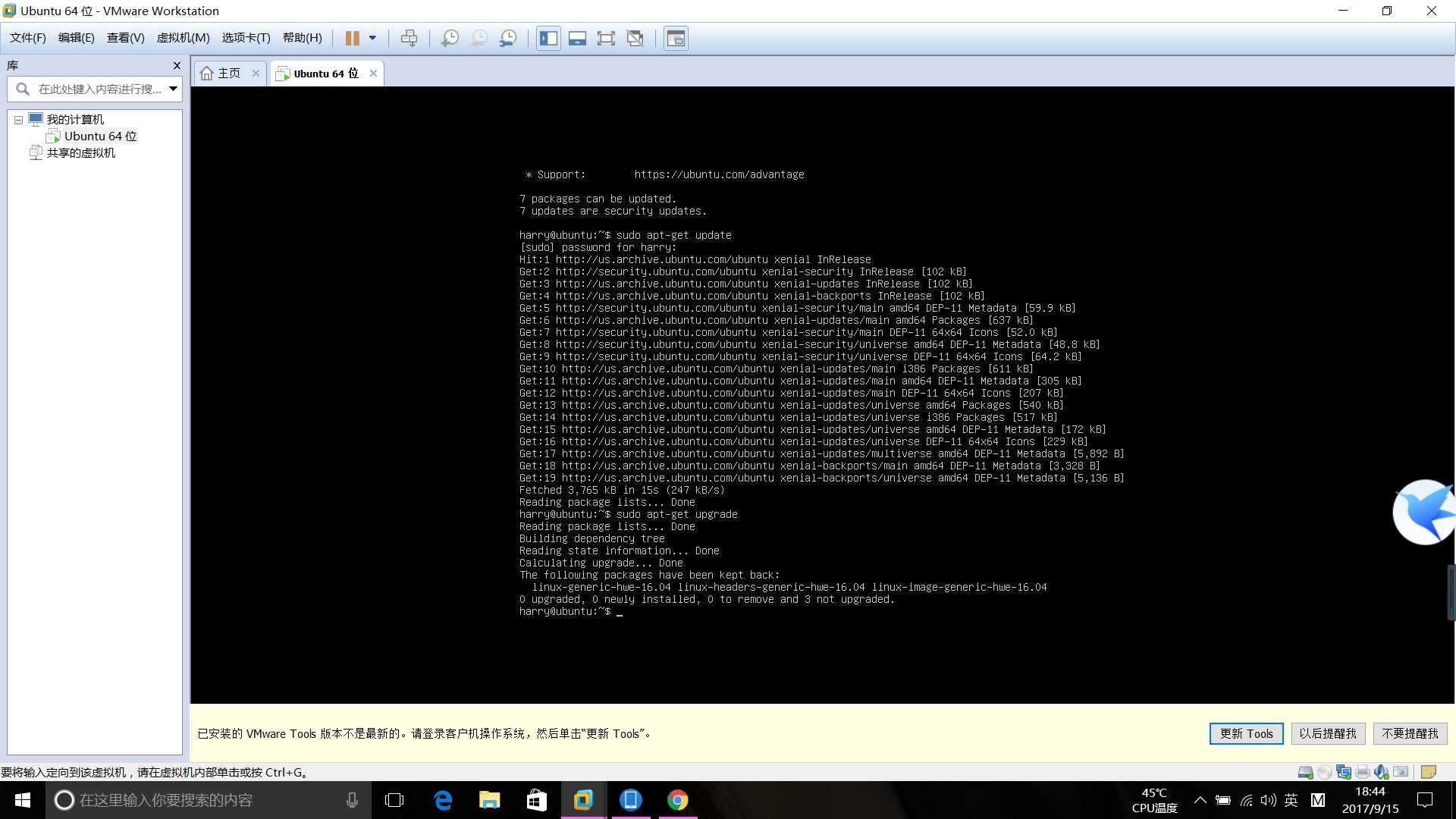Viewport: 1456px width, 819px height.
Task: Click the printer device status icon
Action: (x=1363, y=772)
